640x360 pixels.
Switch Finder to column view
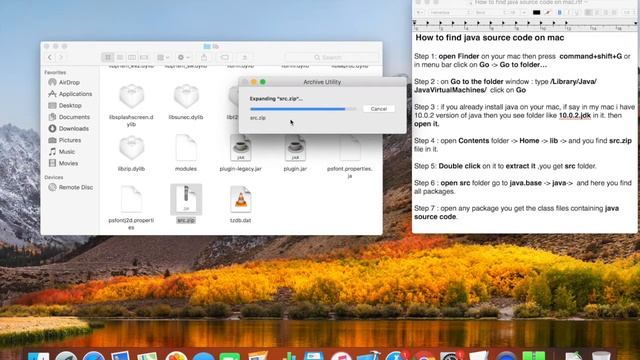(x=132, y=58)
